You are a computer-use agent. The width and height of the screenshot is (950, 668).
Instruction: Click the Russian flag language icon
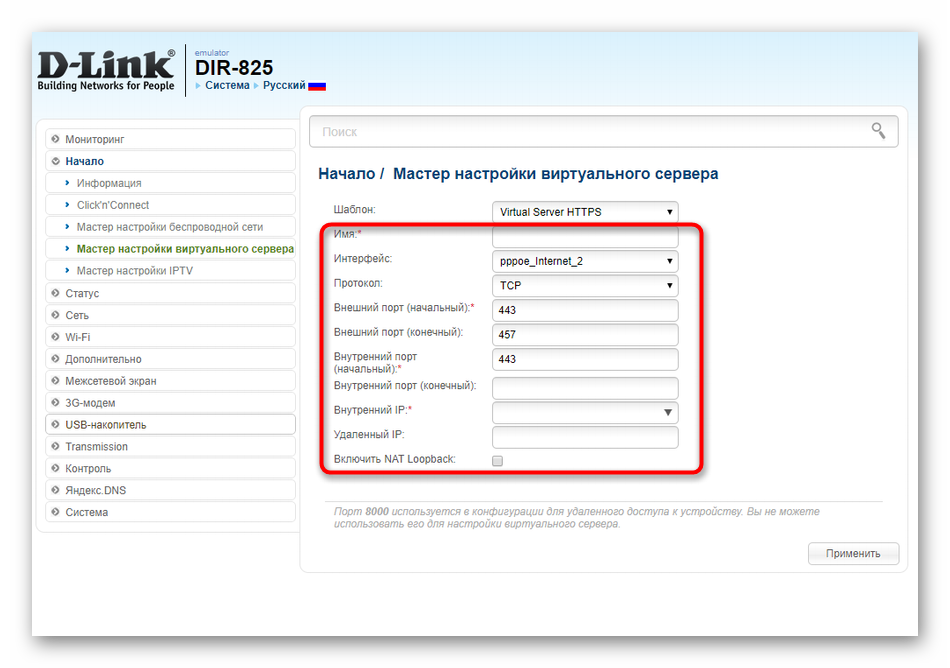pos(317,86)
